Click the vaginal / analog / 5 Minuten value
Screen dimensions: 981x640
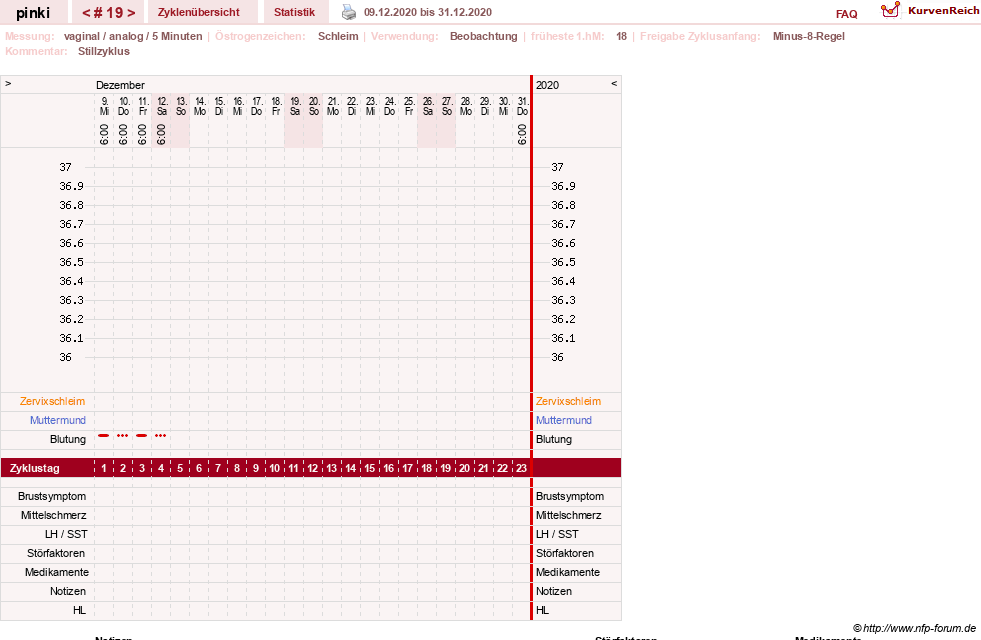tap(133, 36)
